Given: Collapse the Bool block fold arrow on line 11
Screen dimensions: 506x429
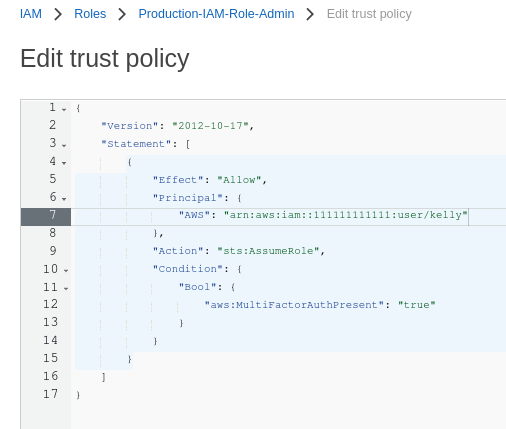Looking at the screenshot, I should pyautogui.click(x=66, y=288).
